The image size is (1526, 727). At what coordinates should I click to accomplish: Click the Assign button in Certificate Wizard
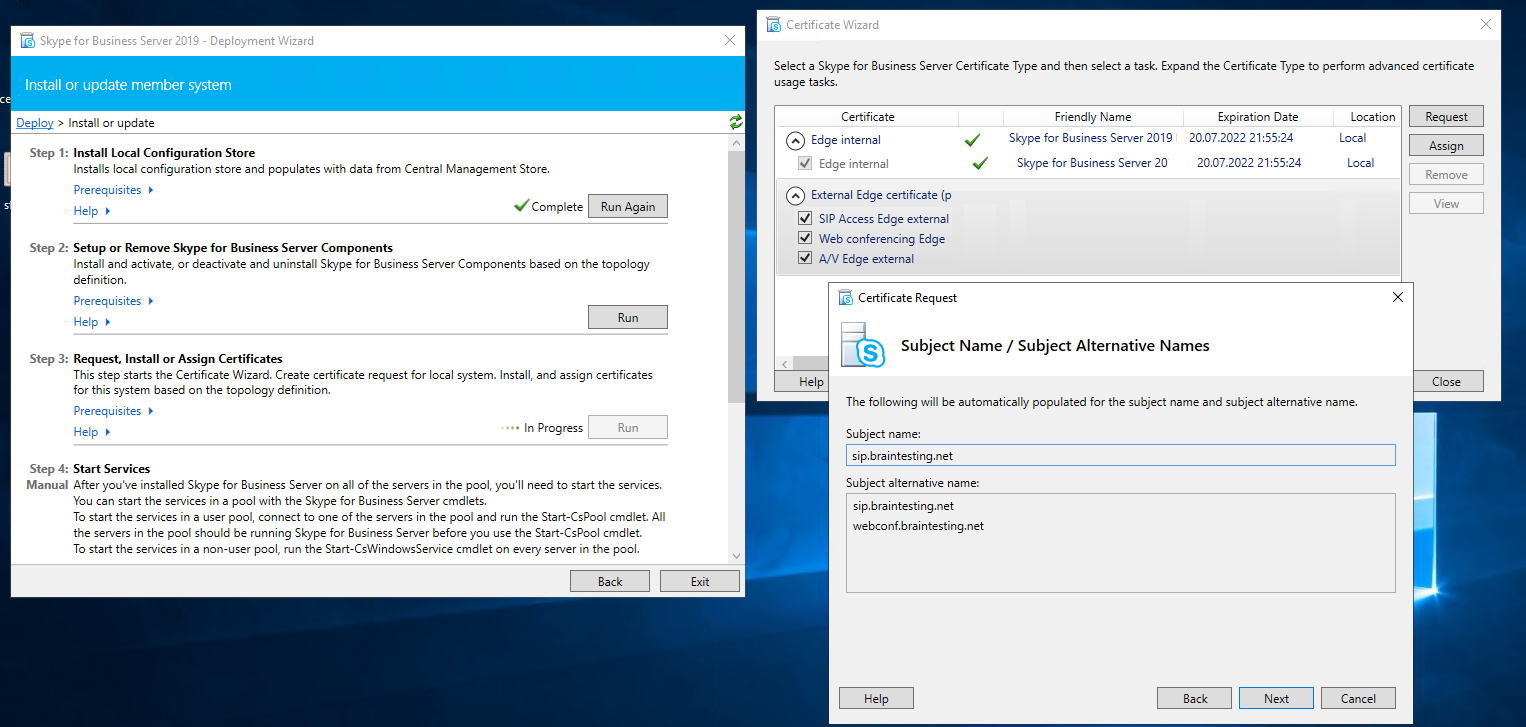click(x=1445, y=146)
